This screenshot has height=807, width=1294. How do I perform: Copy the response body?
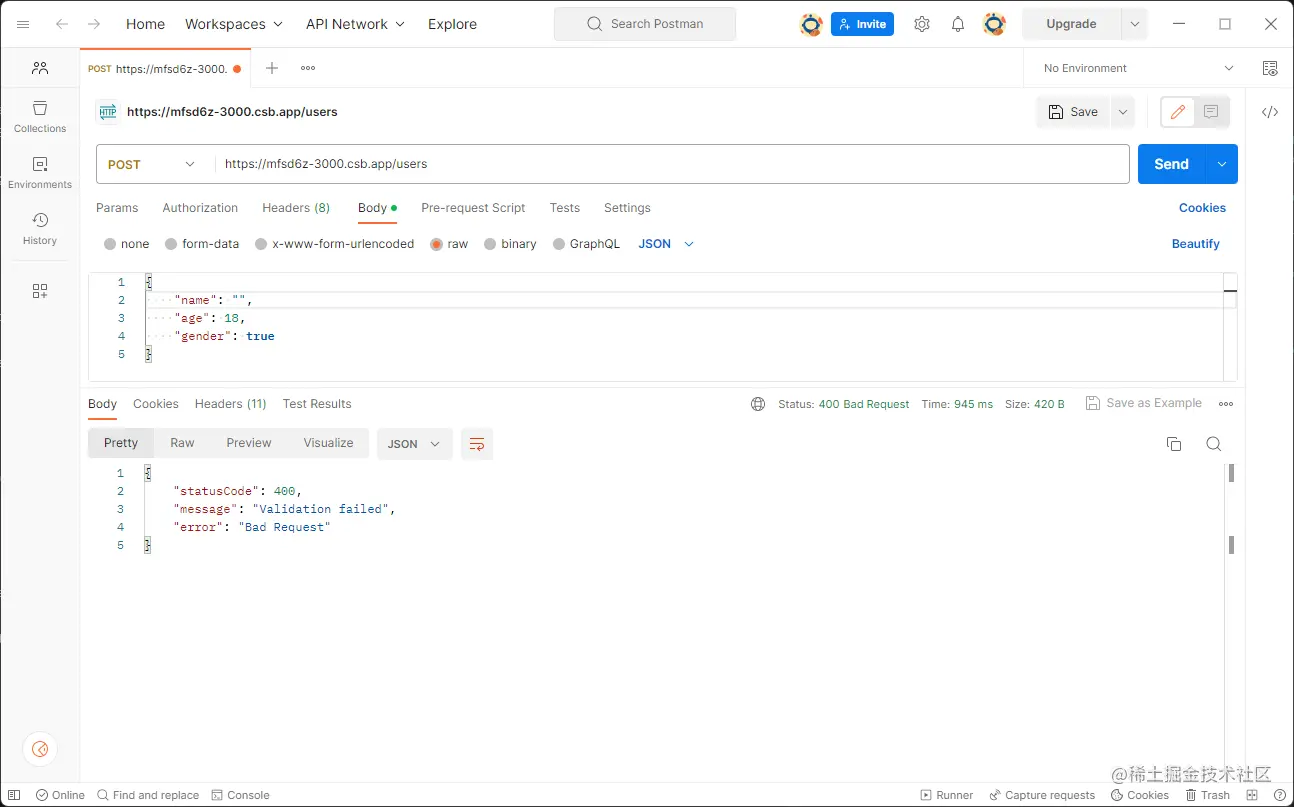[1174, 444]
